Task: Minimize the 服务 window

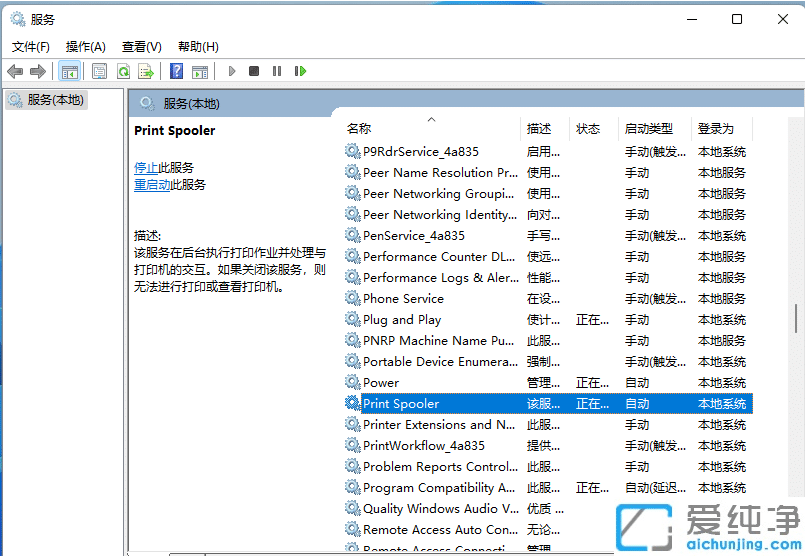Action: 692,20
